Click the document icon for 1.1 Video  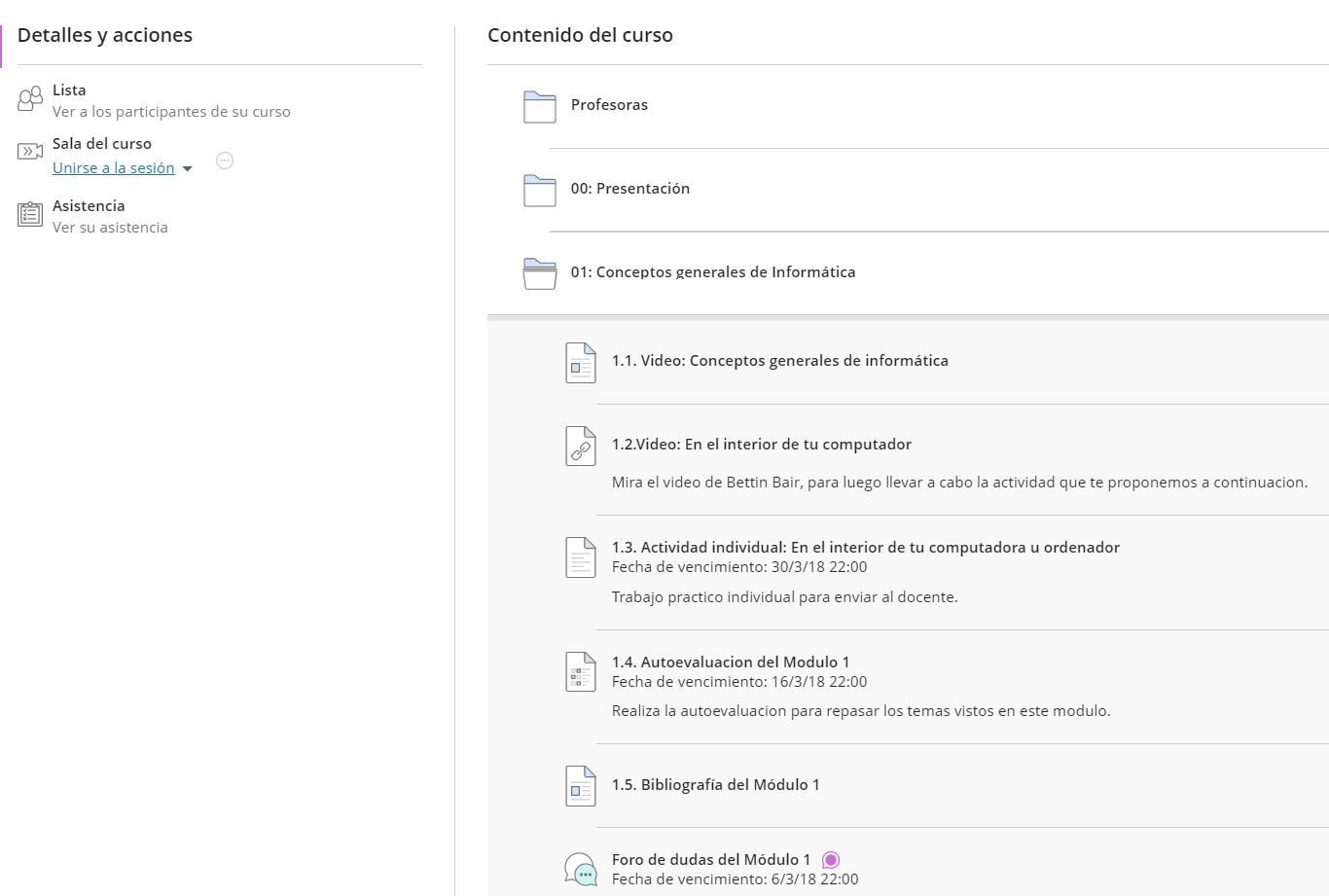[581, 363]
